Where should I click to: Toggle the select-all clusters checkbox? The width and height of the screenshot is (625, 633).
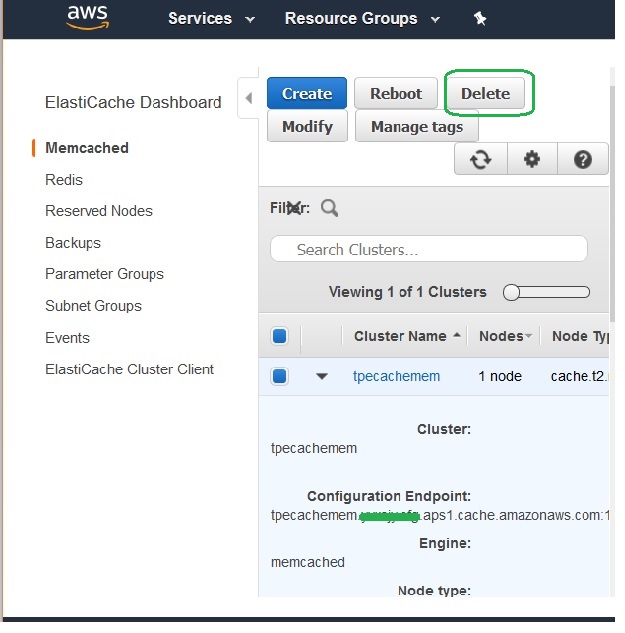point(280,336)
